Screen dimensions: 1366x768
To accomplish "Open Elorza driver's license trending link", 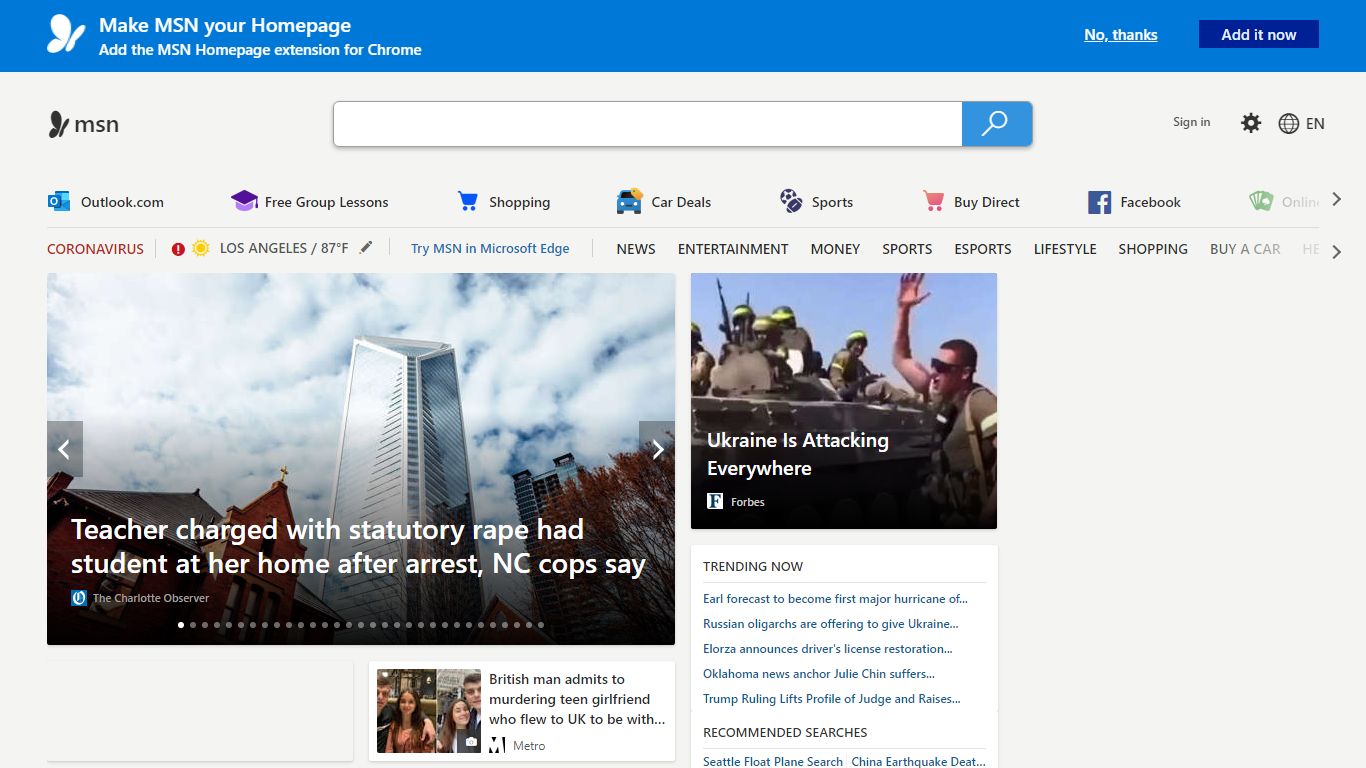I will [x=827, y=649].
